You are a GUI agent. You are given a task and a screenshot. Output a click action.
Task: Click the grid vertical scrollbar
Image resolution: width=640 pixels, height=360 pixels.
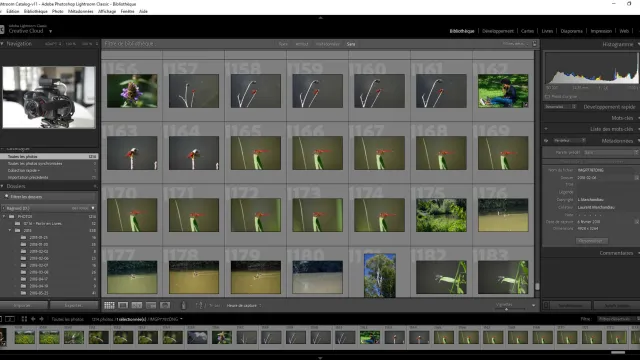point(537,287)
